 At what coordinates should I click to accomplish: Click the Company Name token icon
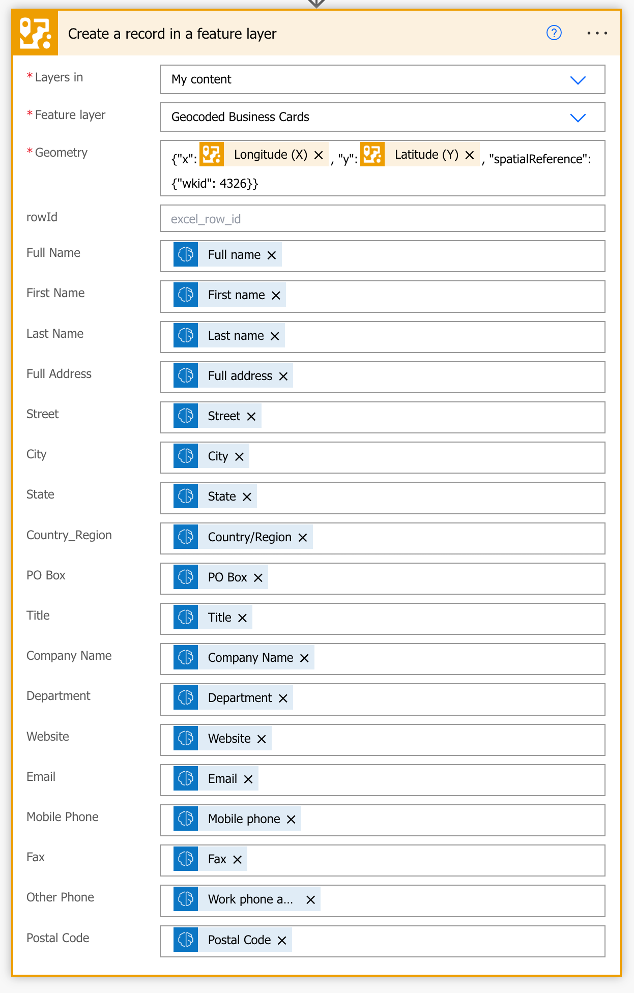coord(186,658)
